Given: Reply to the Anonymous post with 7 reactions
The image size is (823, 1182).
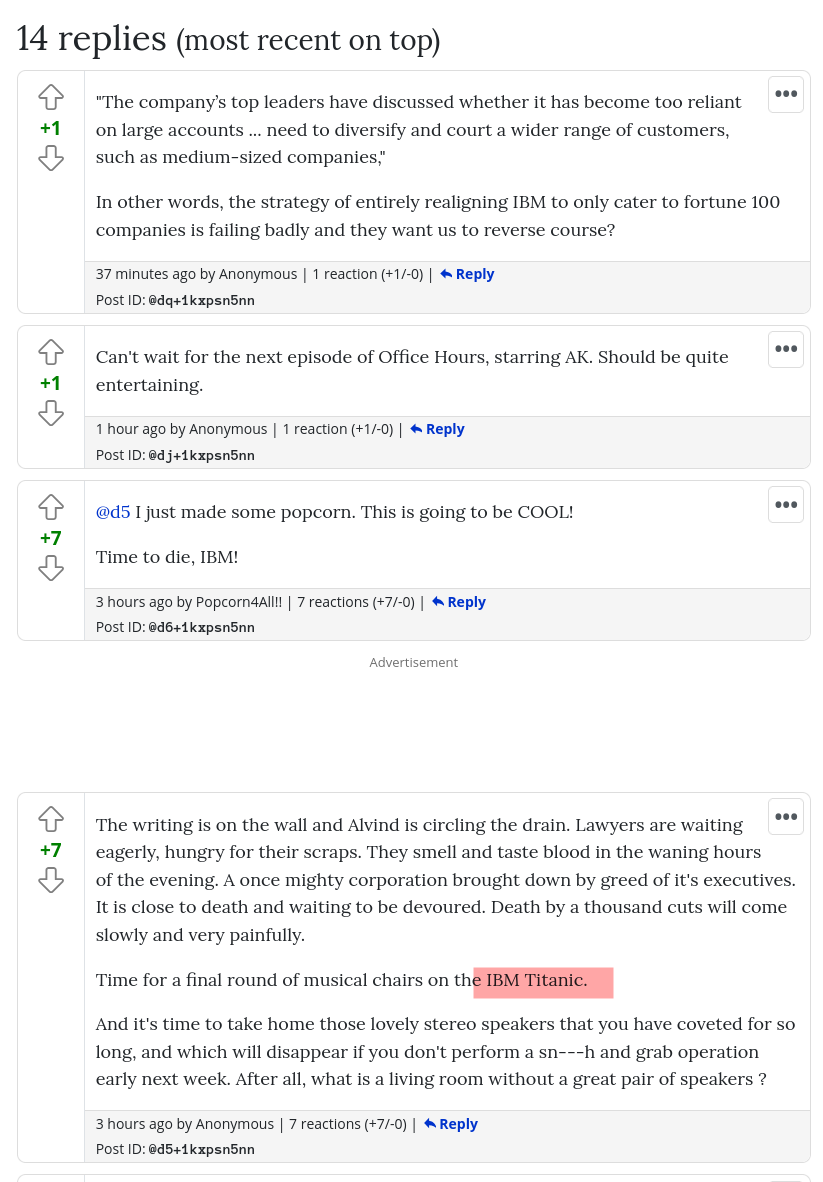Looking at the screenshot, I should [x=451, y=1124].
